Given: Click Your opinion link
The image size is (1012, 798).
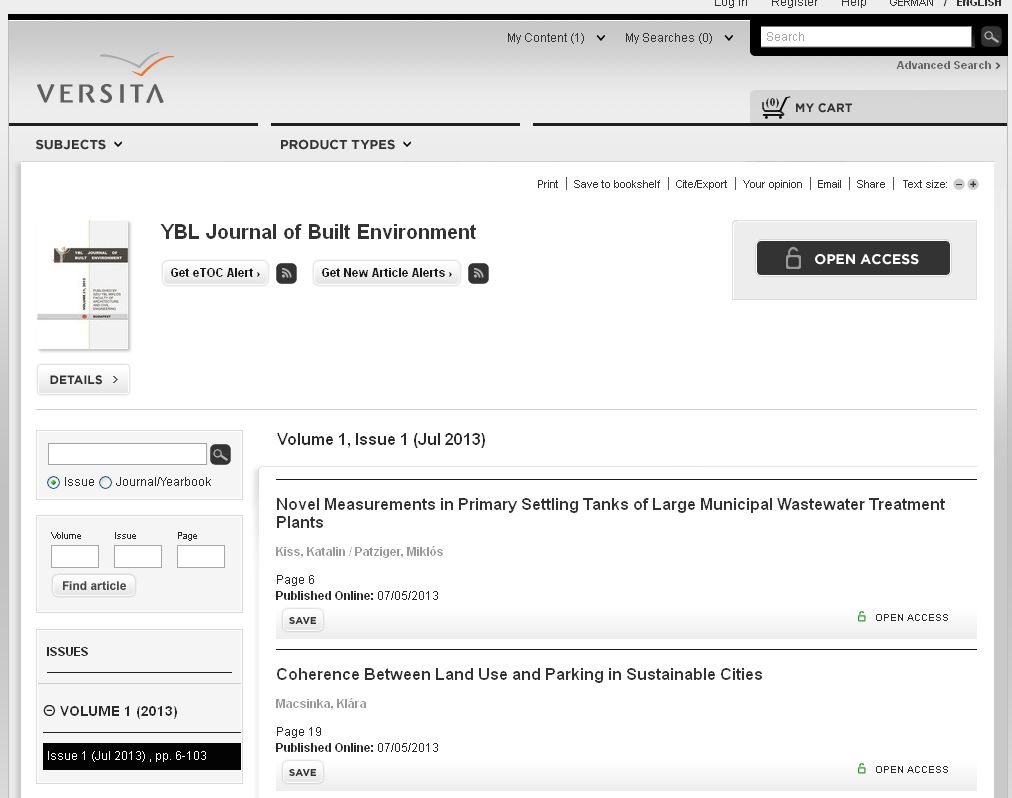Looking at the screenshot, I should tap(773, 185).
